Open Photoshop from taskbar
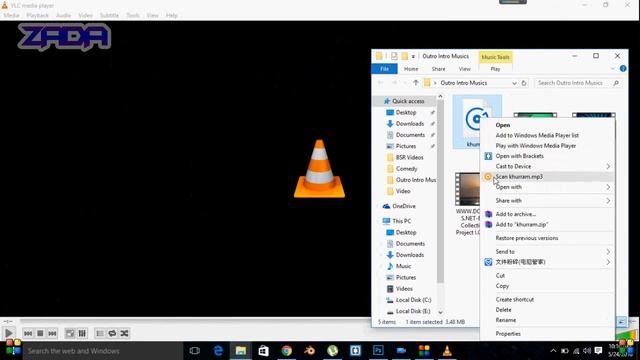Viewport: 640px width, 360px height. tap(378, 351)
